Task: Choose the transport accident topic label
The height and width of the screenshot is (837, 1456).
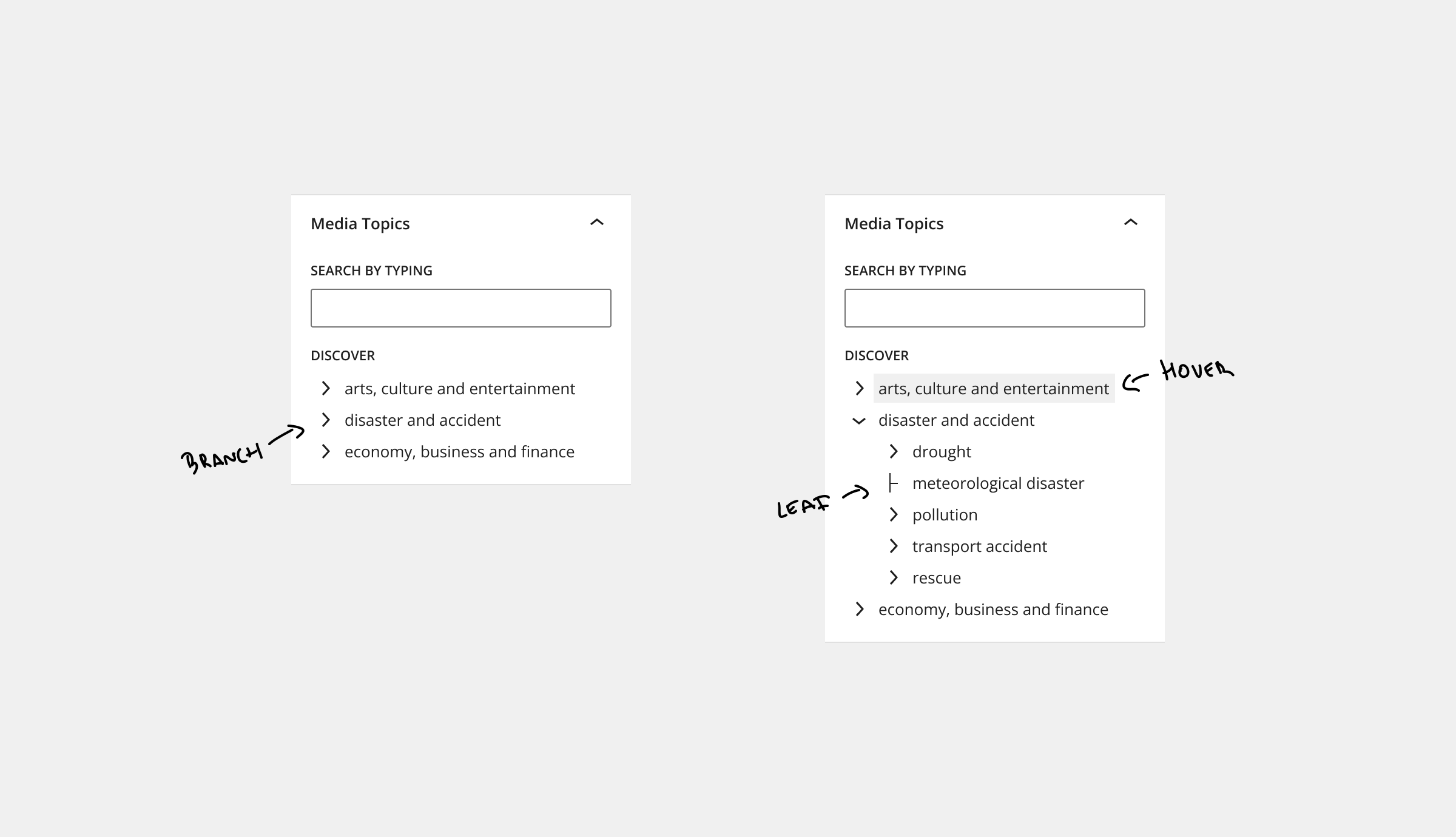Action: coord(979,546)
